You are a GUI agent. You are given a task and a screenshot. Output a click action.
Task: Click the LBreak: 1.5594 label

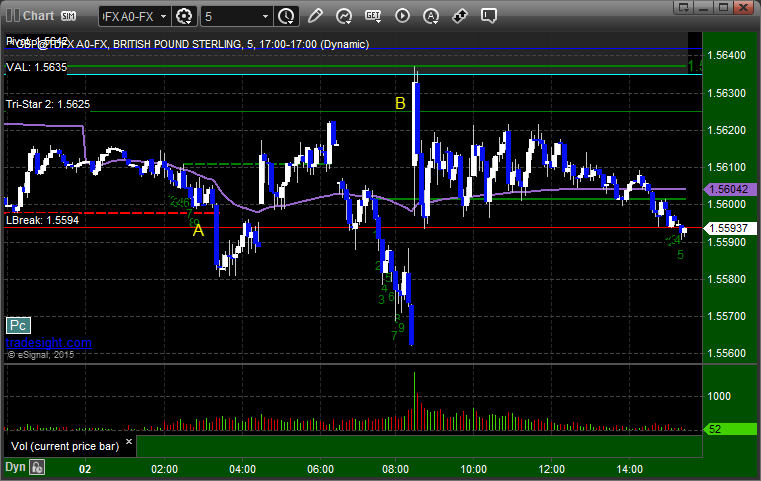[x=42, y=220]
